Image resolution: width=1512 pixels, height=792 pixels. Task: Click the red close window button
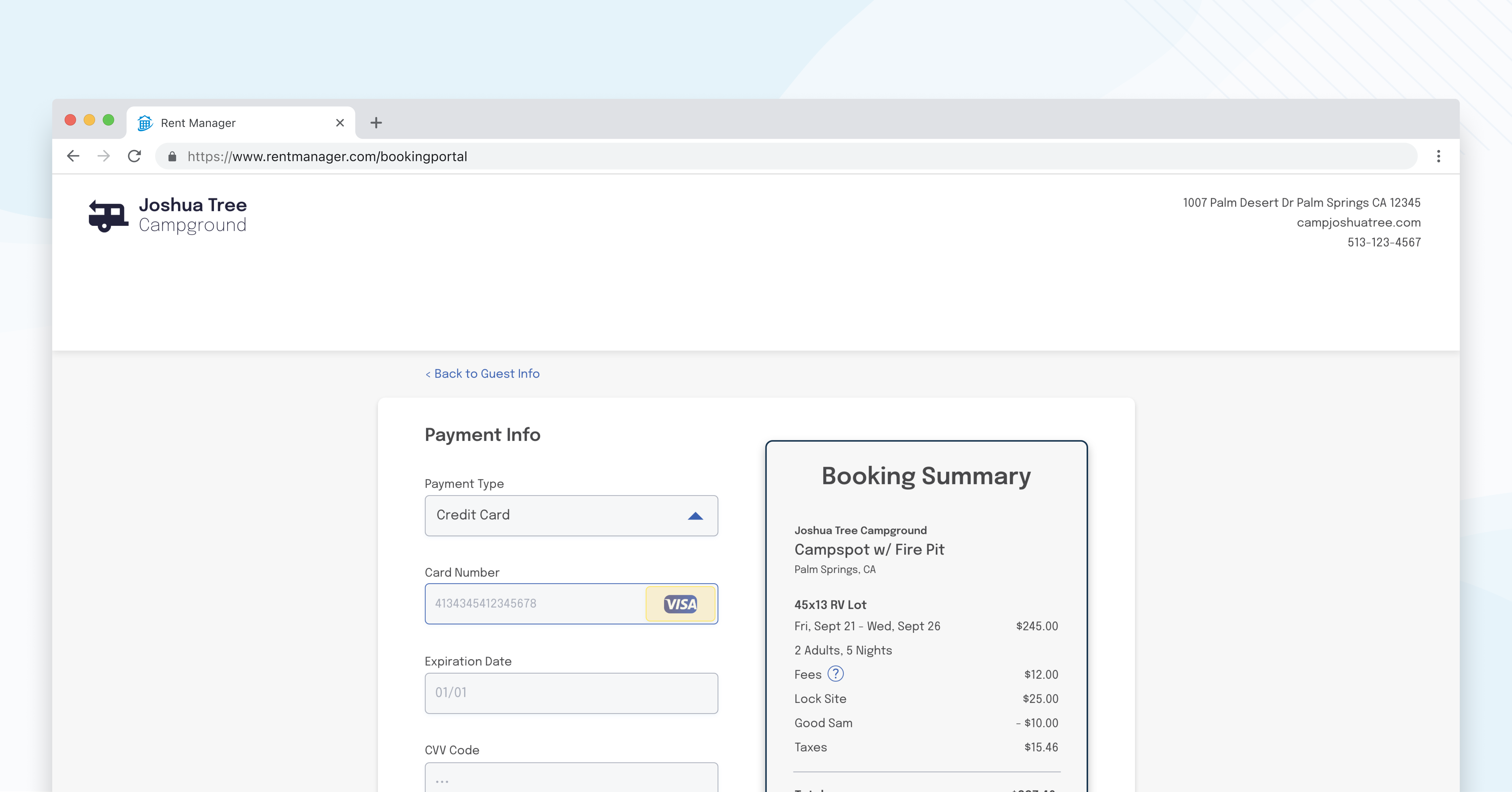point(70,120)
